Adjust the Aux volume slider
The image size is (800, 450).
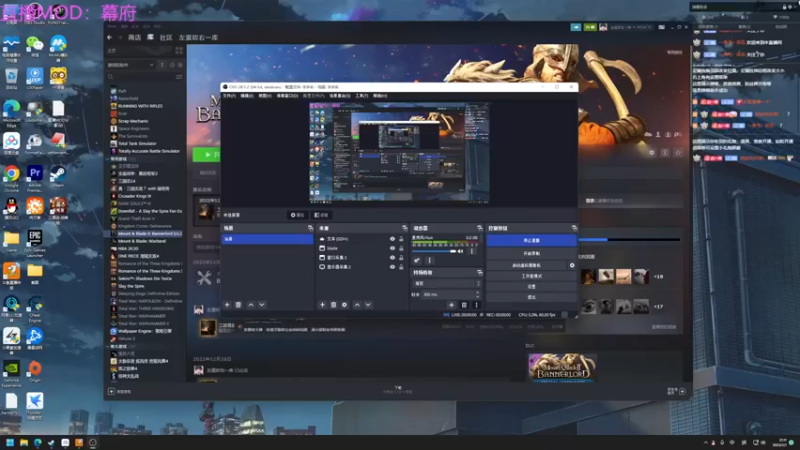point(434,251)
